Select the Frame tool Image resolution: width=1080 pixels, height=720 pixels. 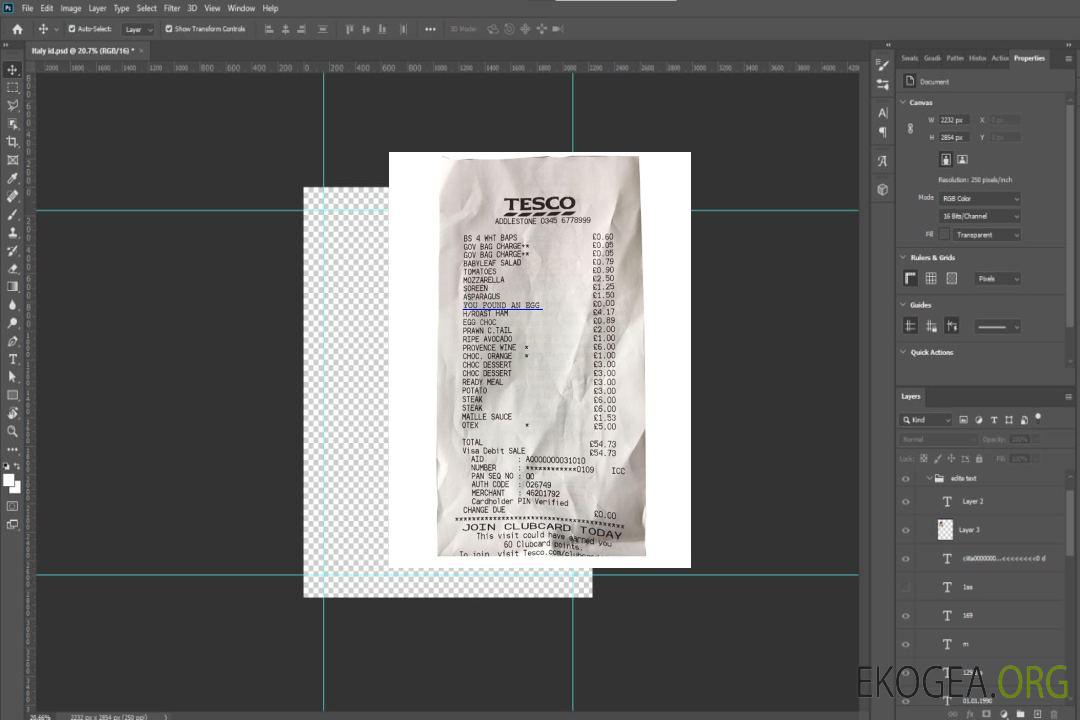pos(12,160)
